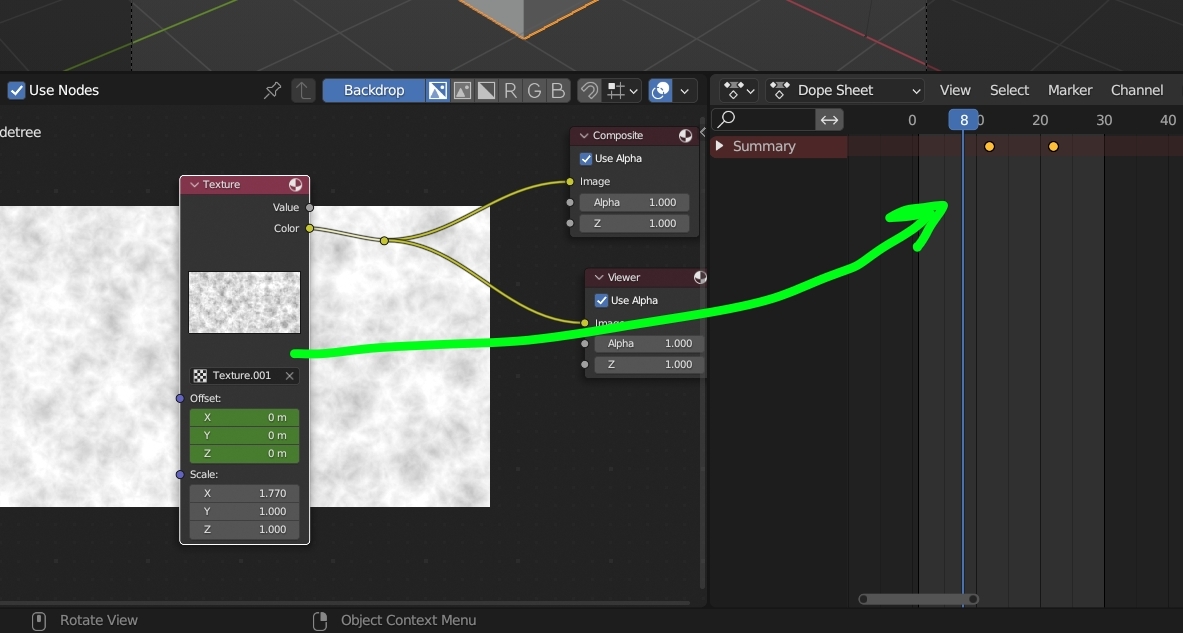Click the keyframe dot near frame 14
This screenshot has height=633, width=1183.
[989, 146]
